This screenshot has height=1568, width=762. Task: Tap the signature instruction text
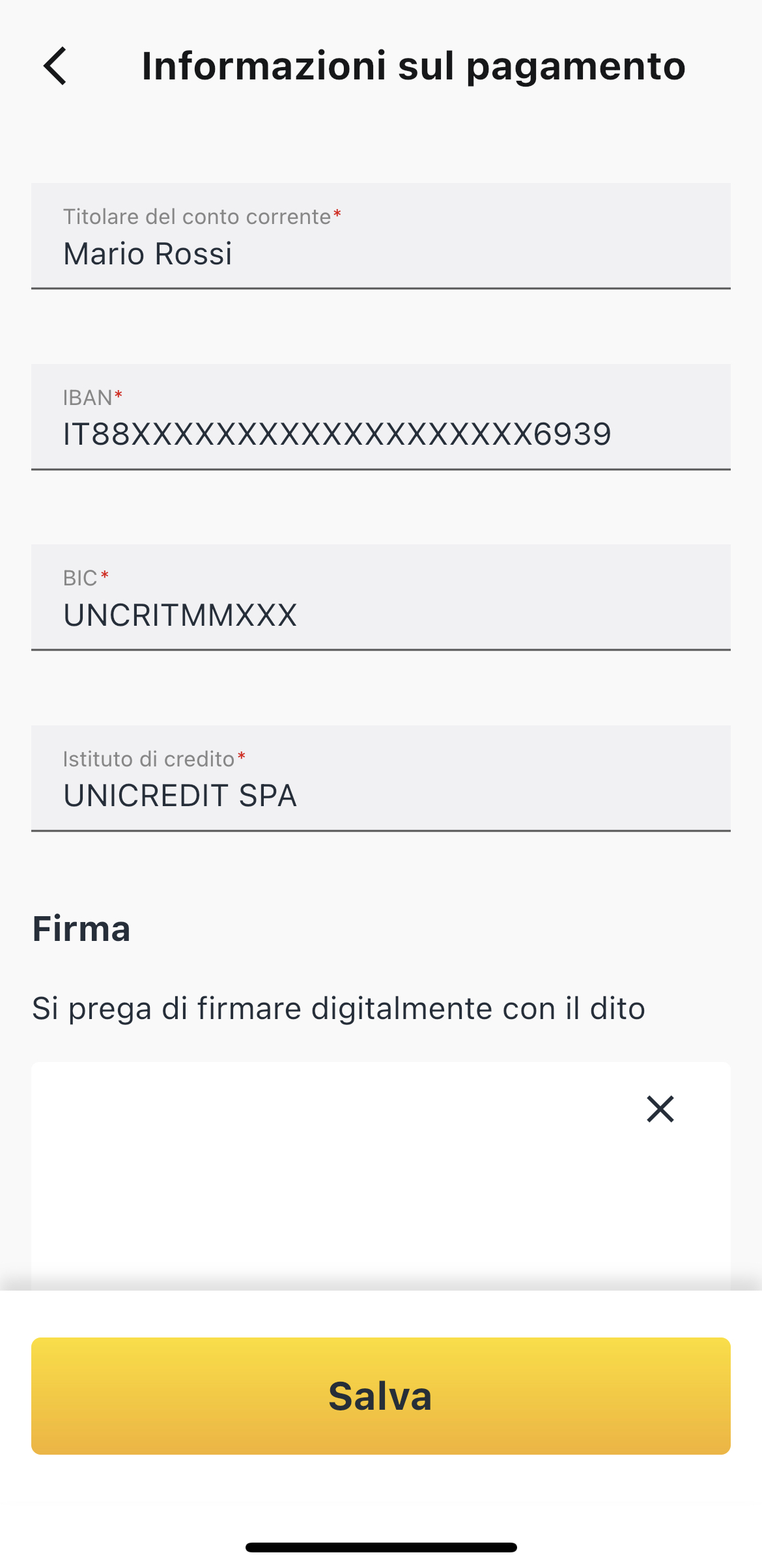pos(339,1009)
